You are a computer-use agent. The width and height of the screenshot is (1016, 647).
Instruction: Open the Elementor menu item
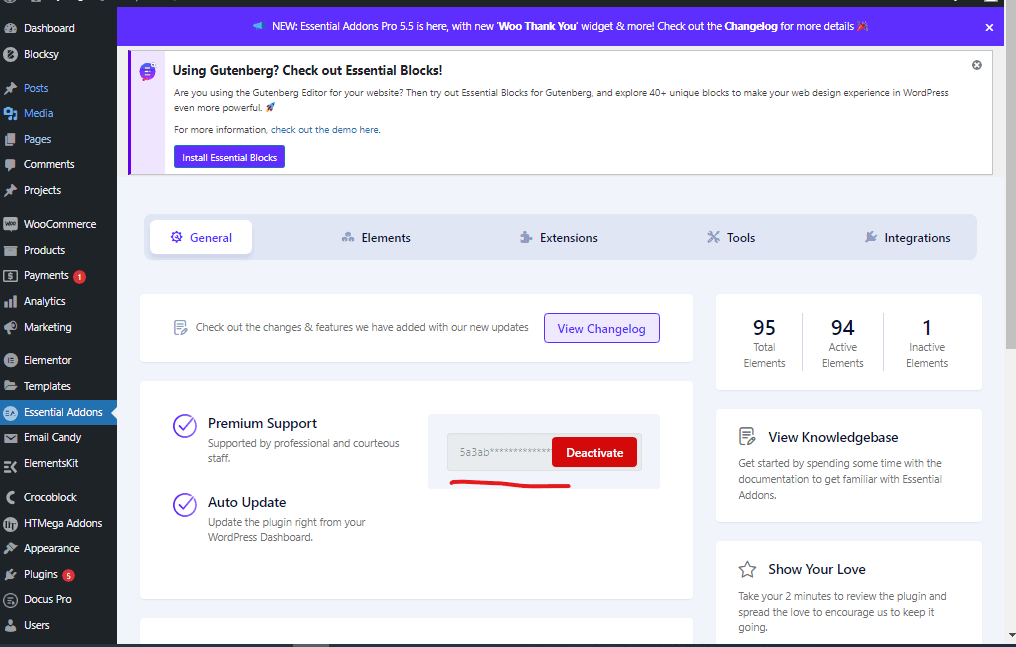[47, 361]
